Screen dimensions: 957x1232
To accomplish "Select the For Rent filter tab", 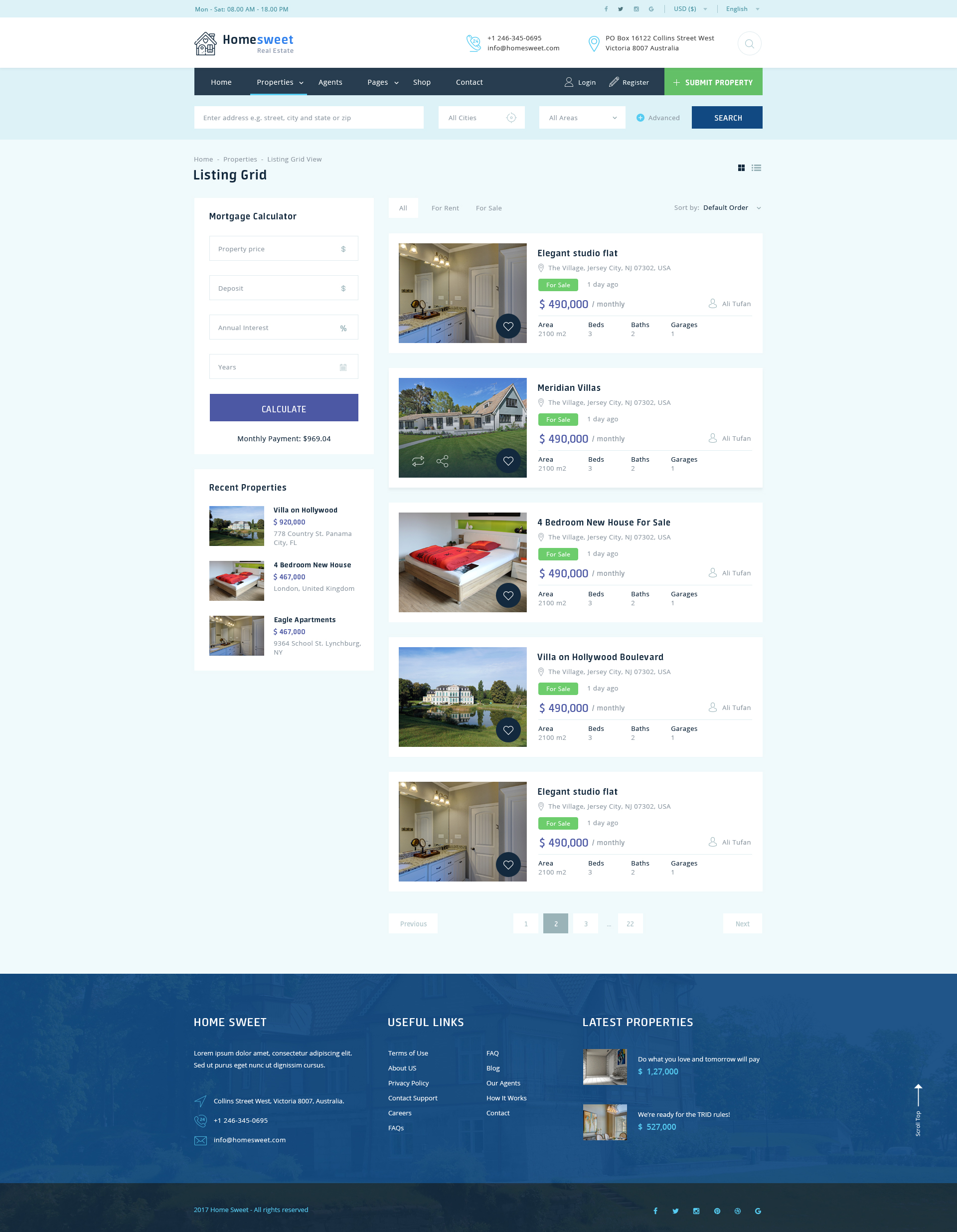I will coord(445,208).
